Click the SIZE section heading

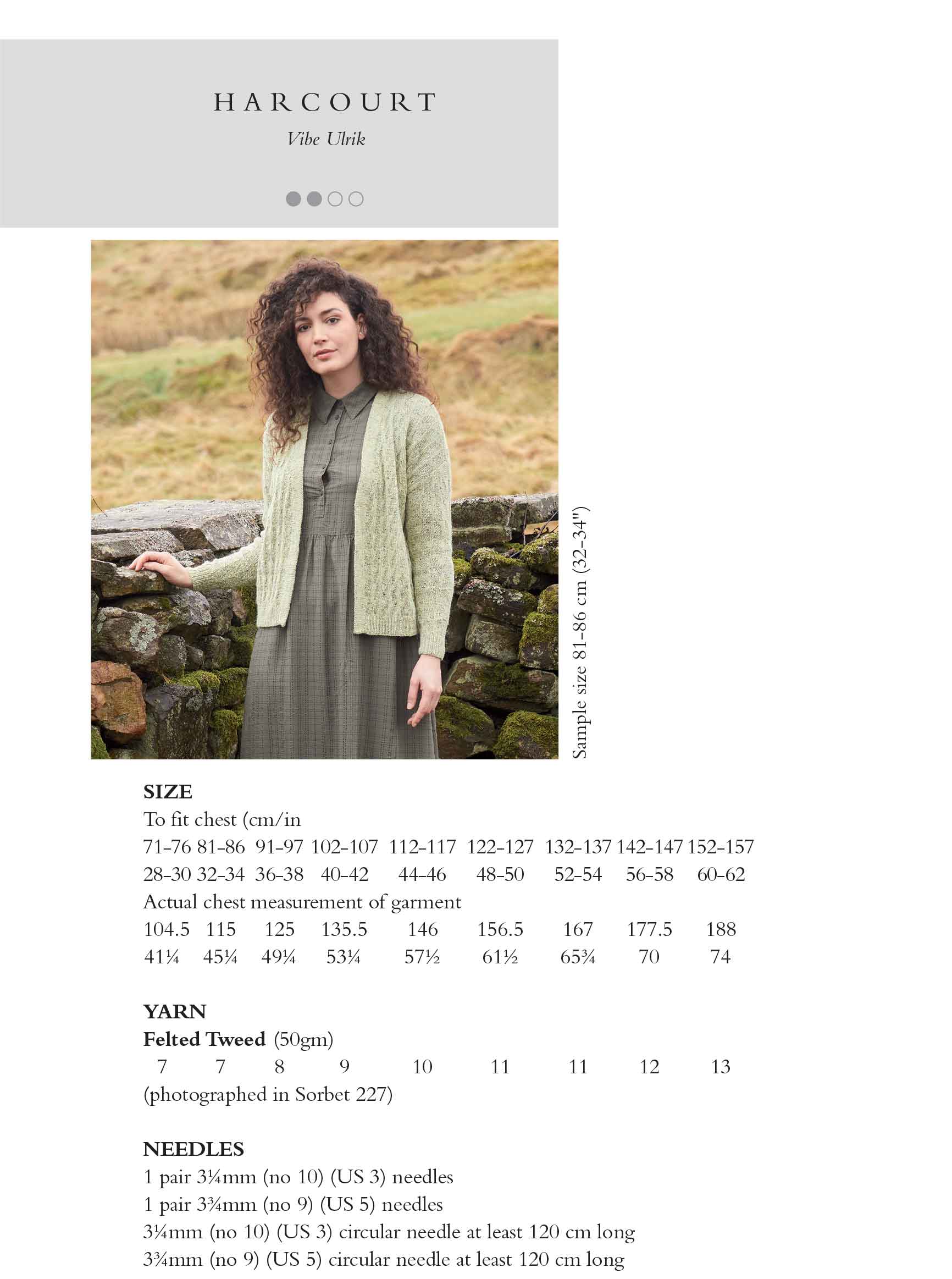pos(168,791)
